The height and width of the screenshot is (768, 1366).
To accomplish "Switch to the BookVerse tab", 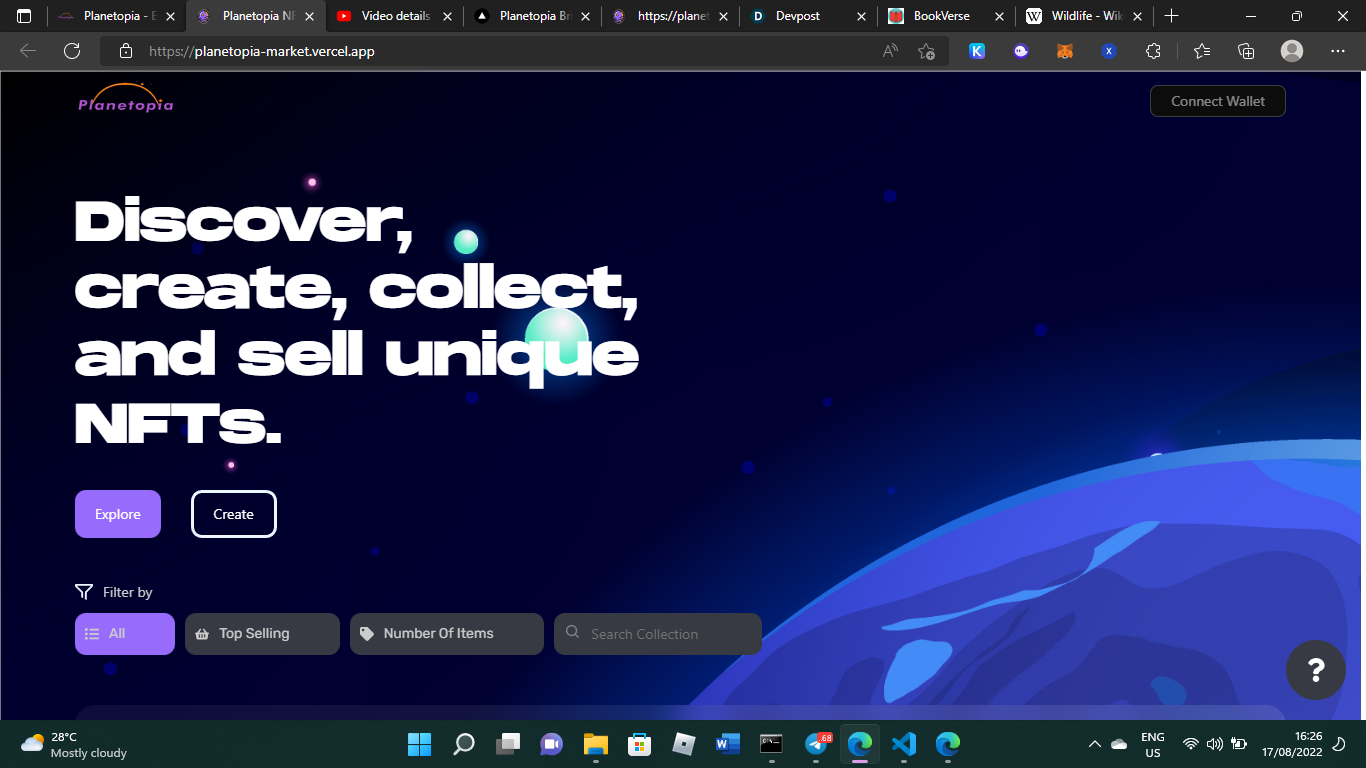I will click(946, 16).
